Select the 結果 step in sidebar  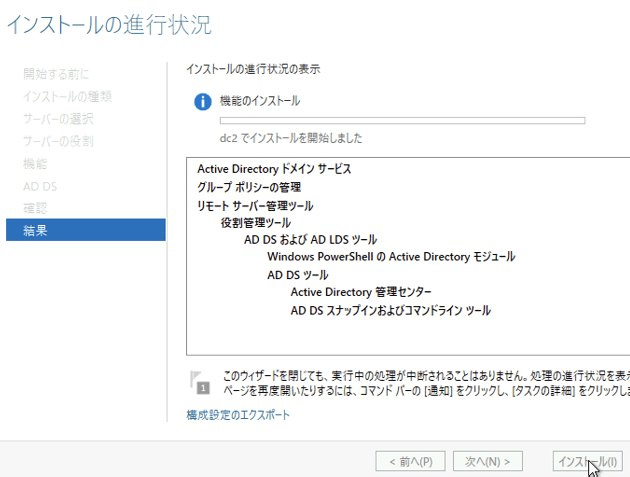coord(86,230)
